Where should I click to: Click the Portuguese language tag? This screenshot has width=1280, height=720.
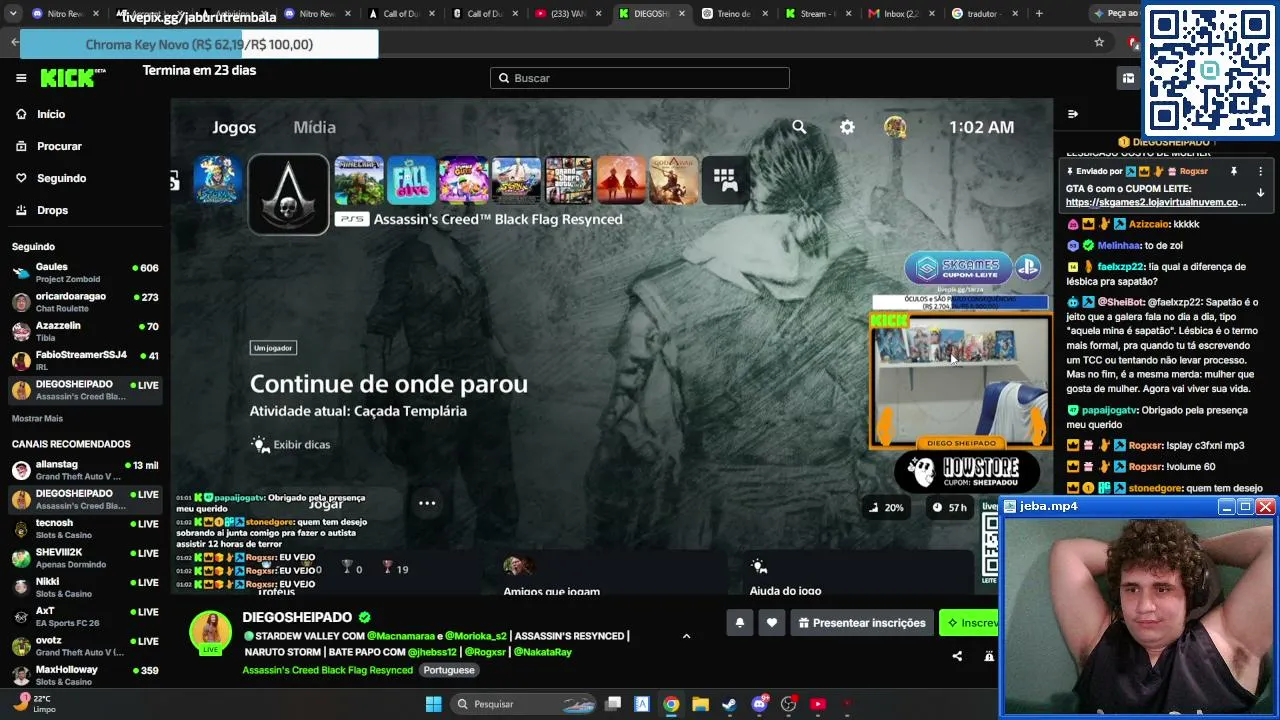449,670
